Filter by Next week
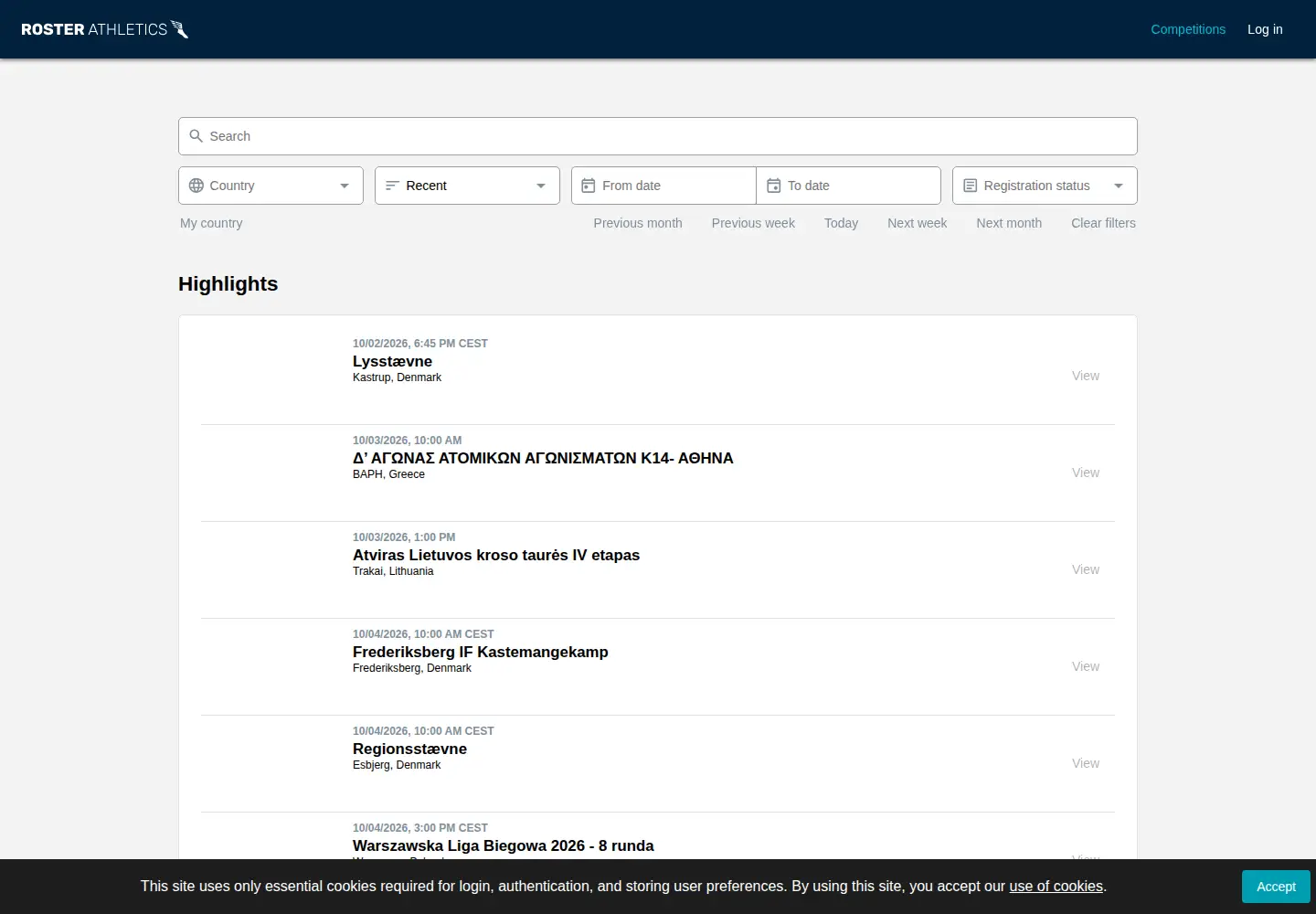Screen dimensions: 1316x914 917,223
